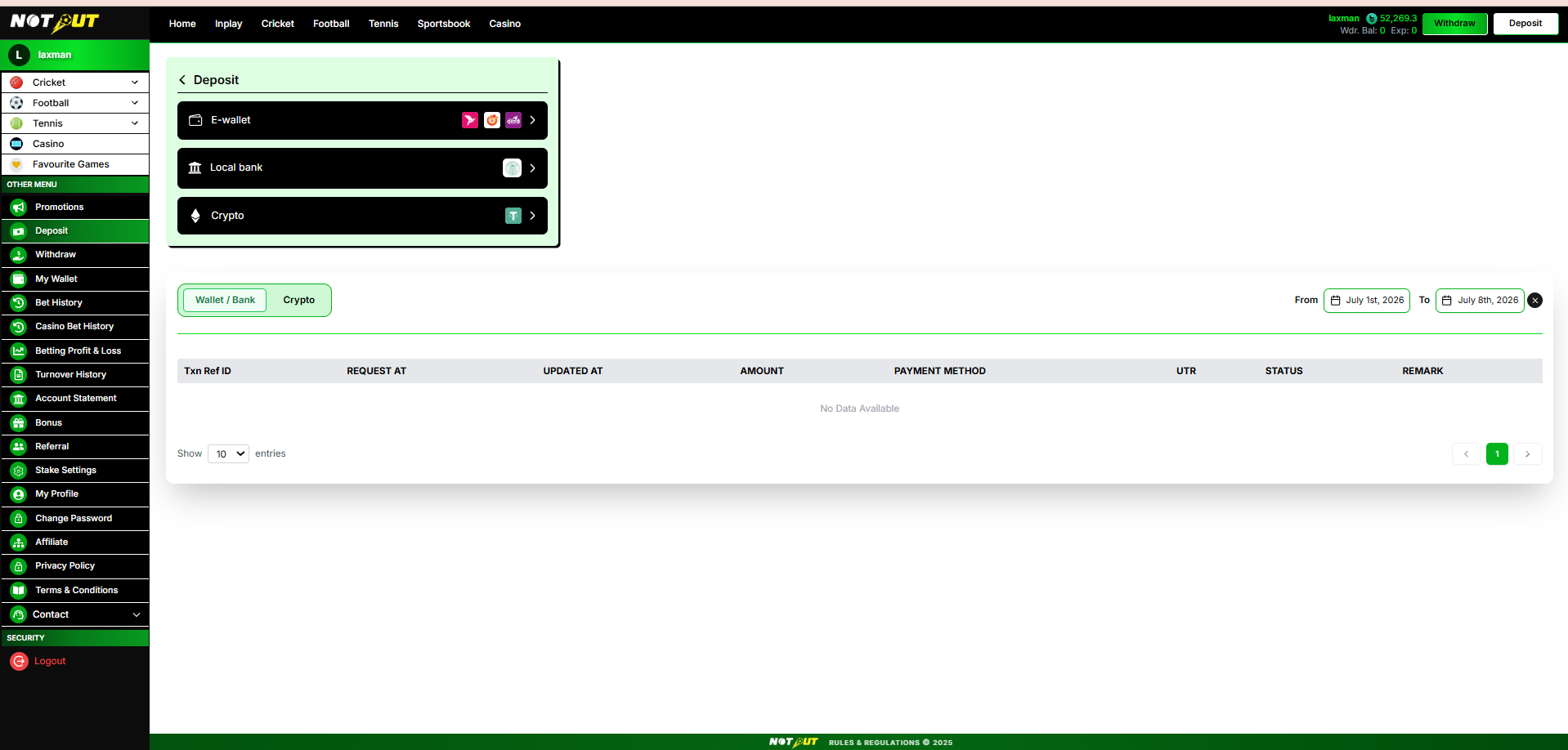Click the orange E-wallet payment logo

(x=492, y=120)
